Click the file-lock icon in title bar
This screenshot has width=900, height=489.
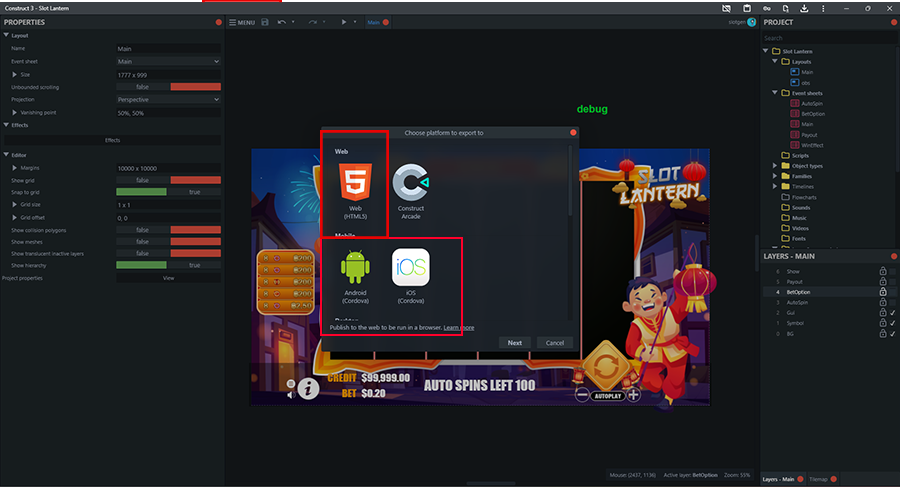click(x=785, y=9)
